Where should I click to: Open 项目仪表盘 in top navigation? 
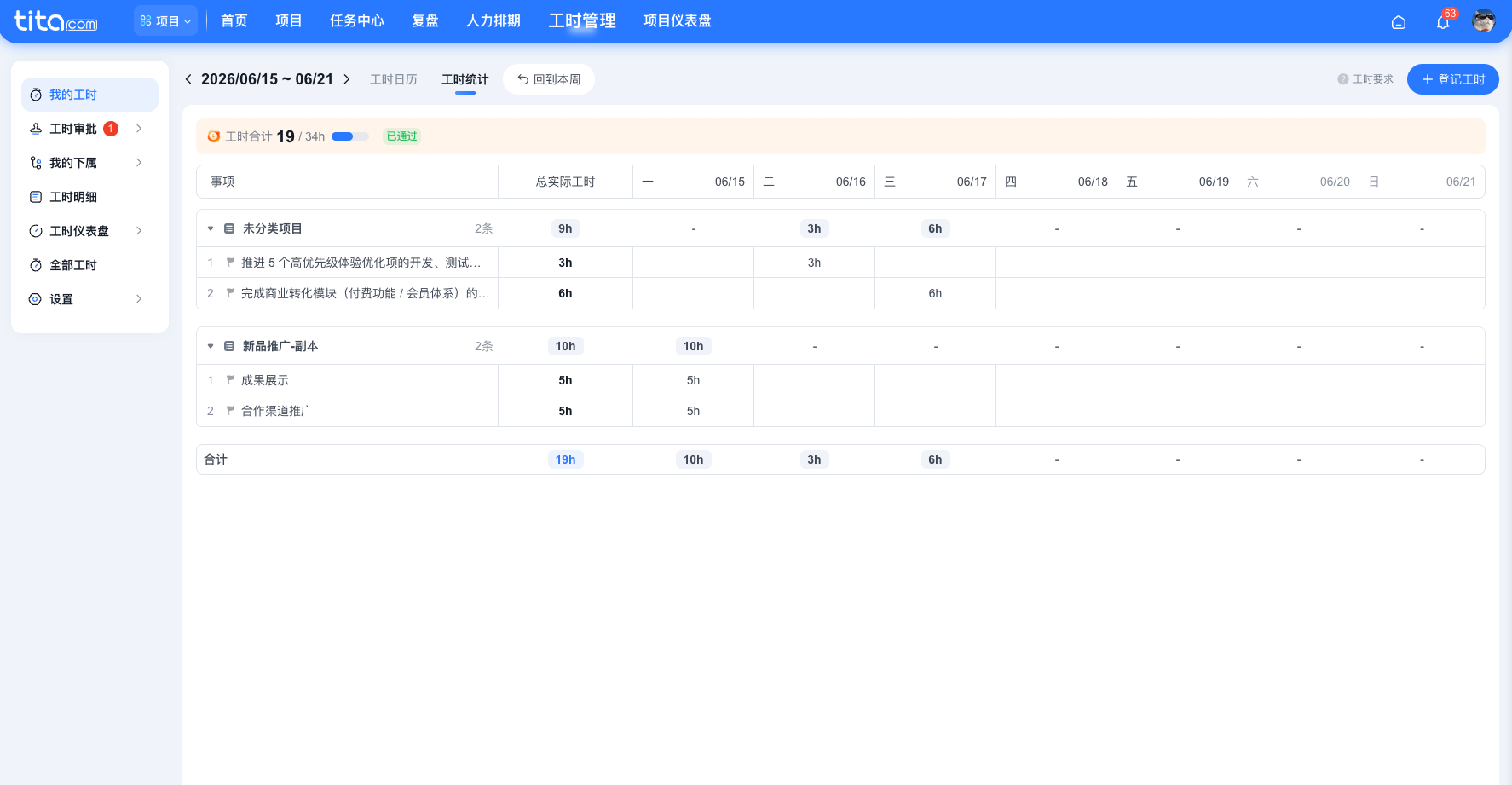(x=678, y=20)
